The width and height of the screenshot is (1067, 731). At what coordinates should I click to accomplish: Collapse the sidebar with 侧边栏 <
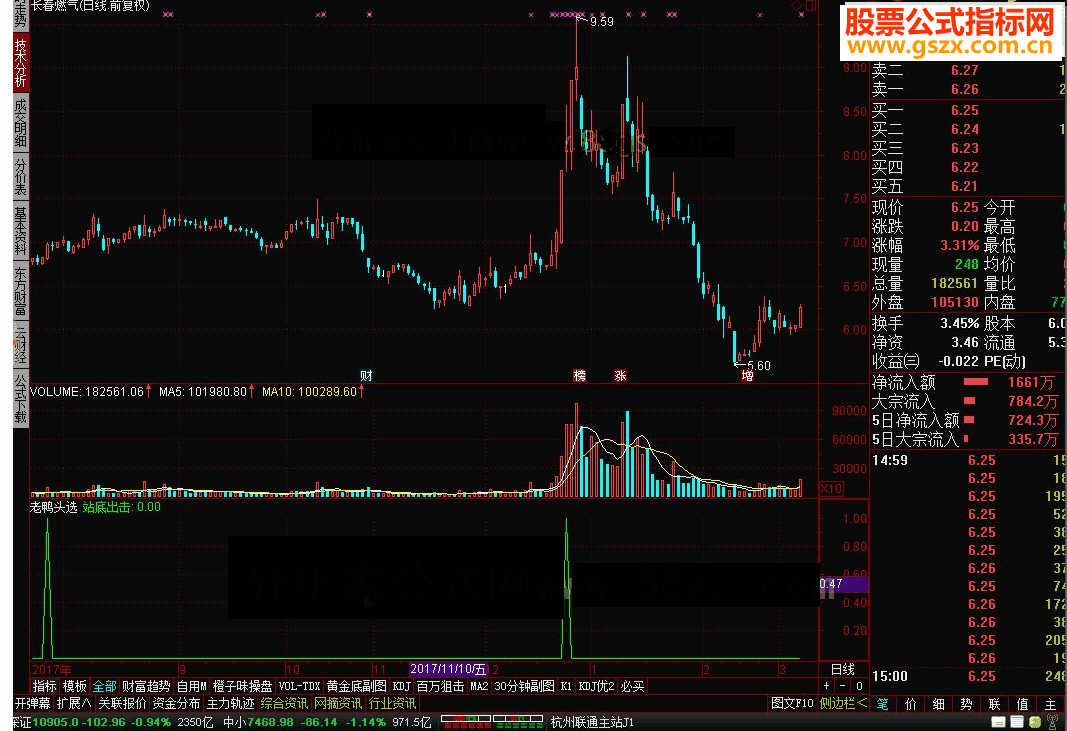pyautogui.click(x=843, y=703)
